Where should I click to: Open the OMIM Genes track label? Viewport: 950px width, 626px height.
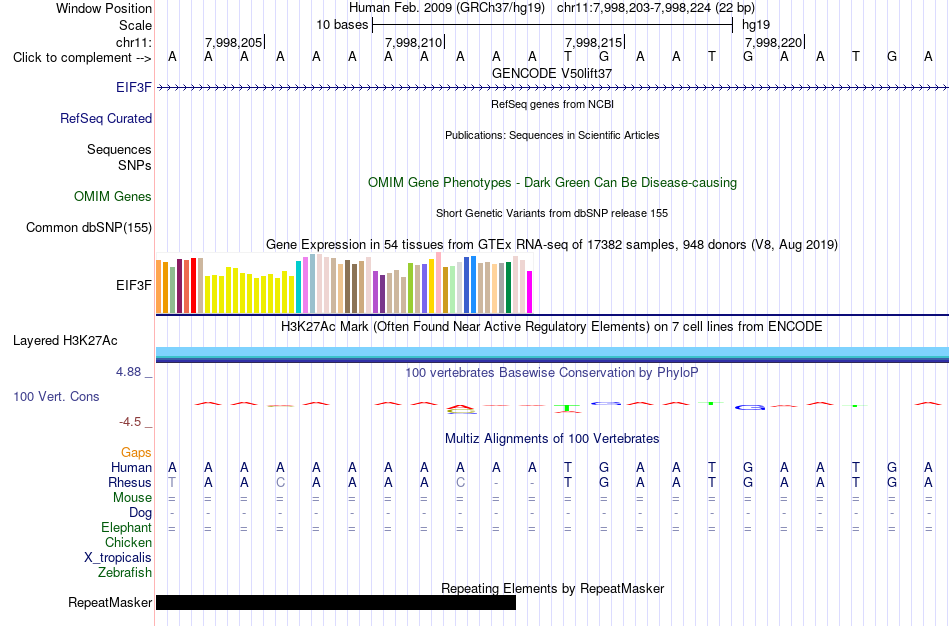tap(112, 196)
